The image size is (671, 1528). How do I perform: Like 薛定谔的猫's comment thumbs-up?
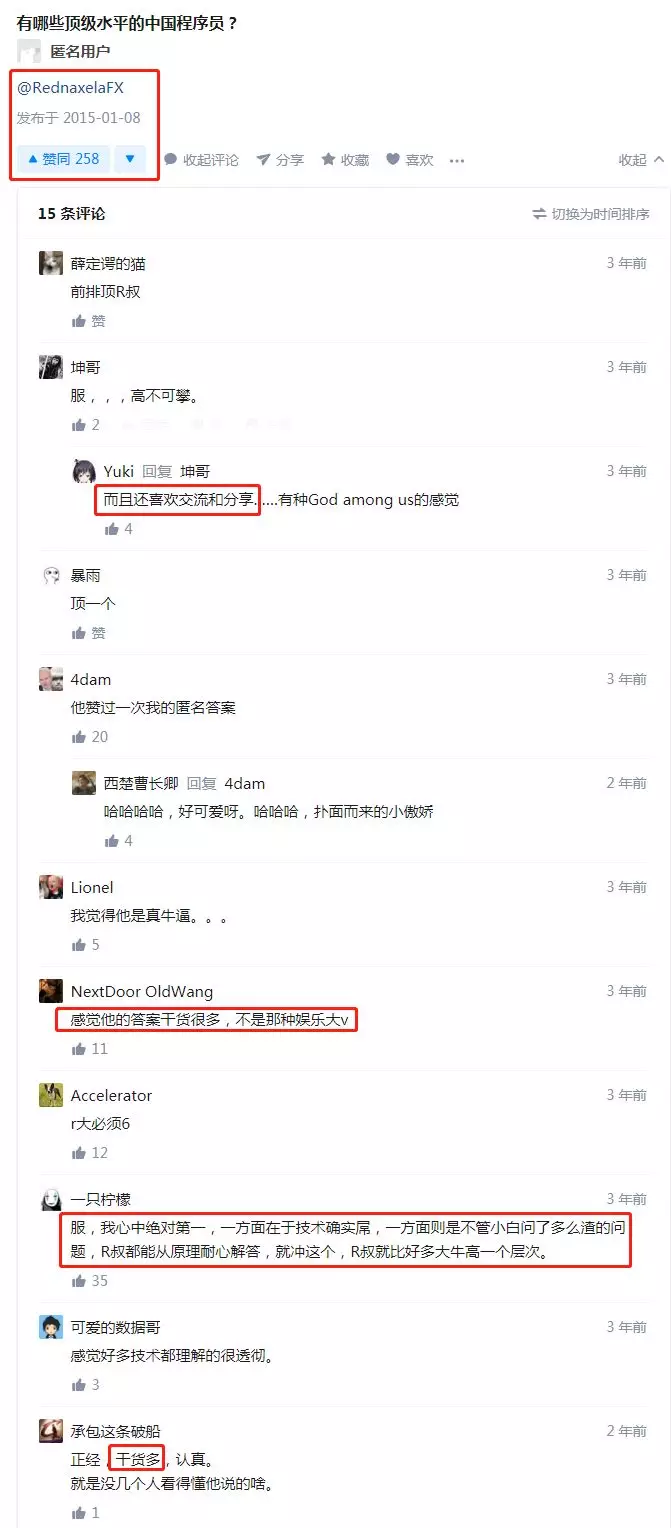coord(88,321)
